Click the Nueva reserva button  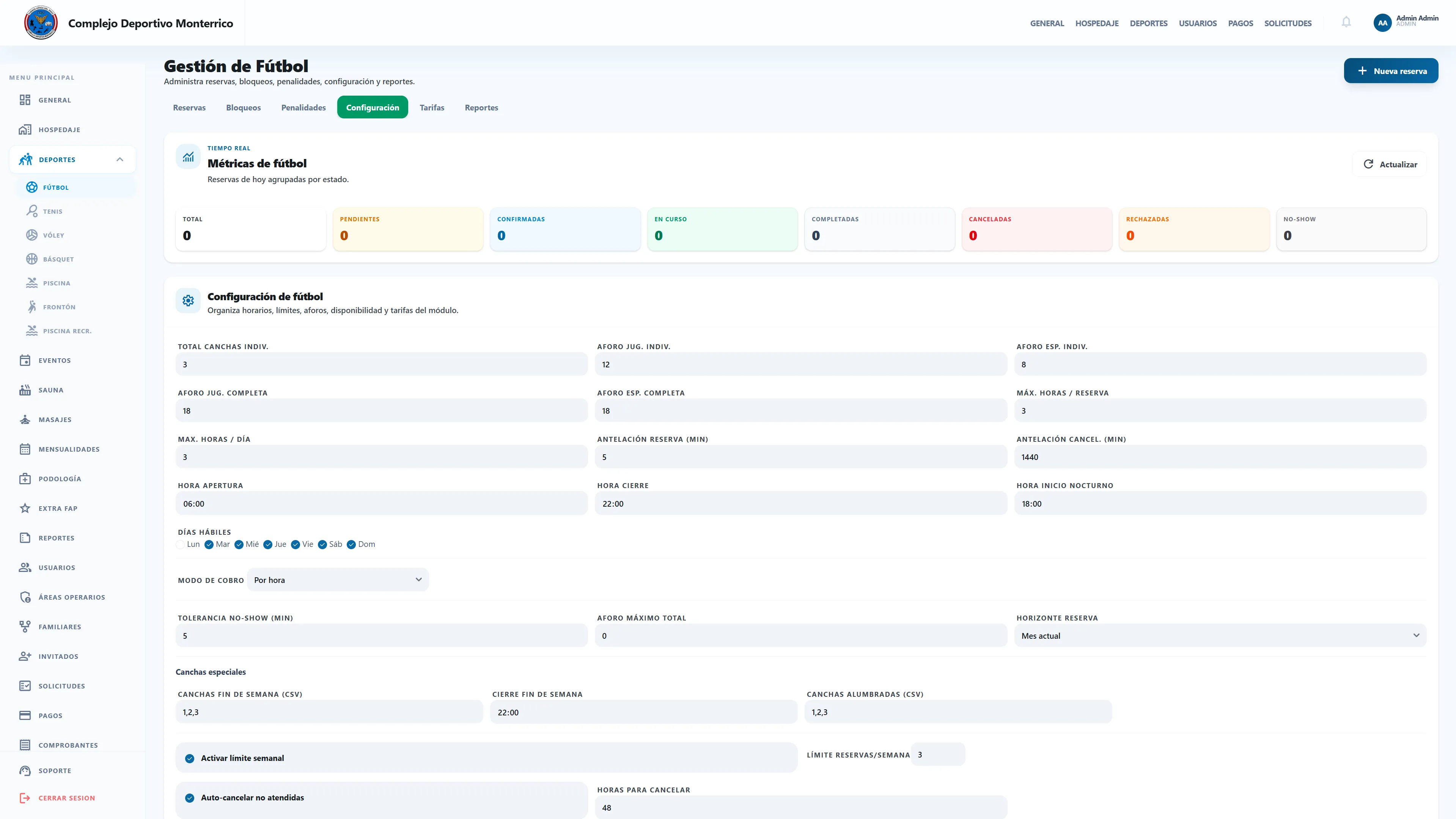point(1391,71)
